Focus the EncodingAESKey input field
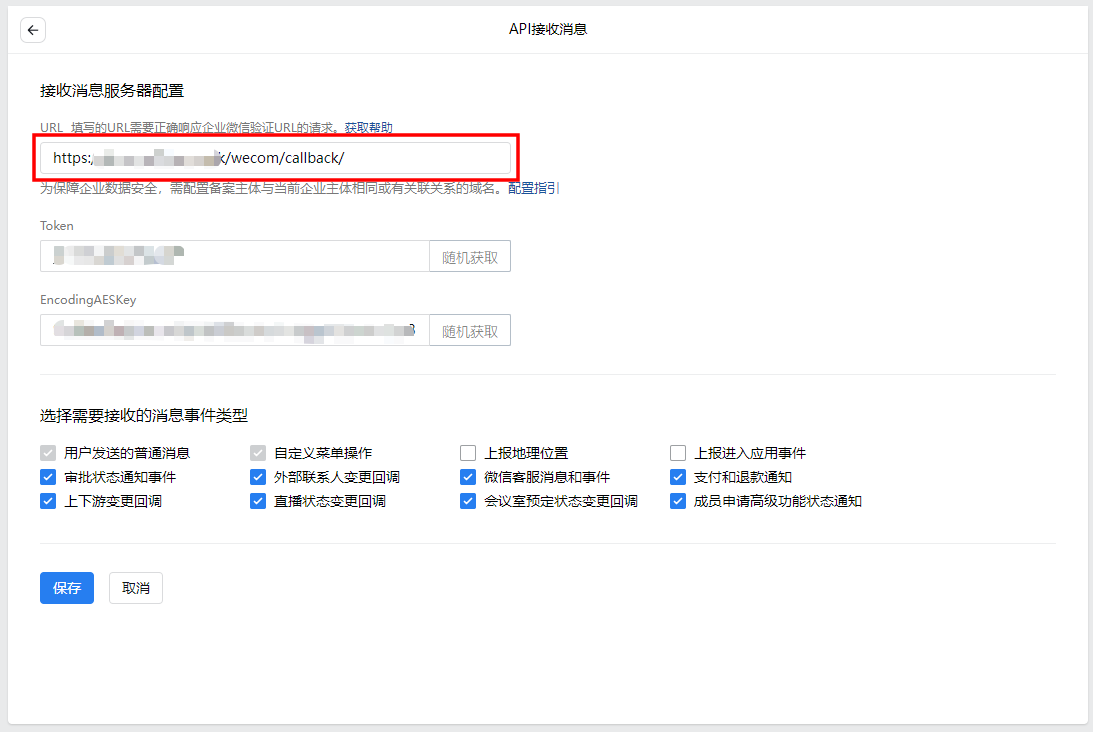The height and width of the screenshot is (732, 1093). tap(235, 330)
